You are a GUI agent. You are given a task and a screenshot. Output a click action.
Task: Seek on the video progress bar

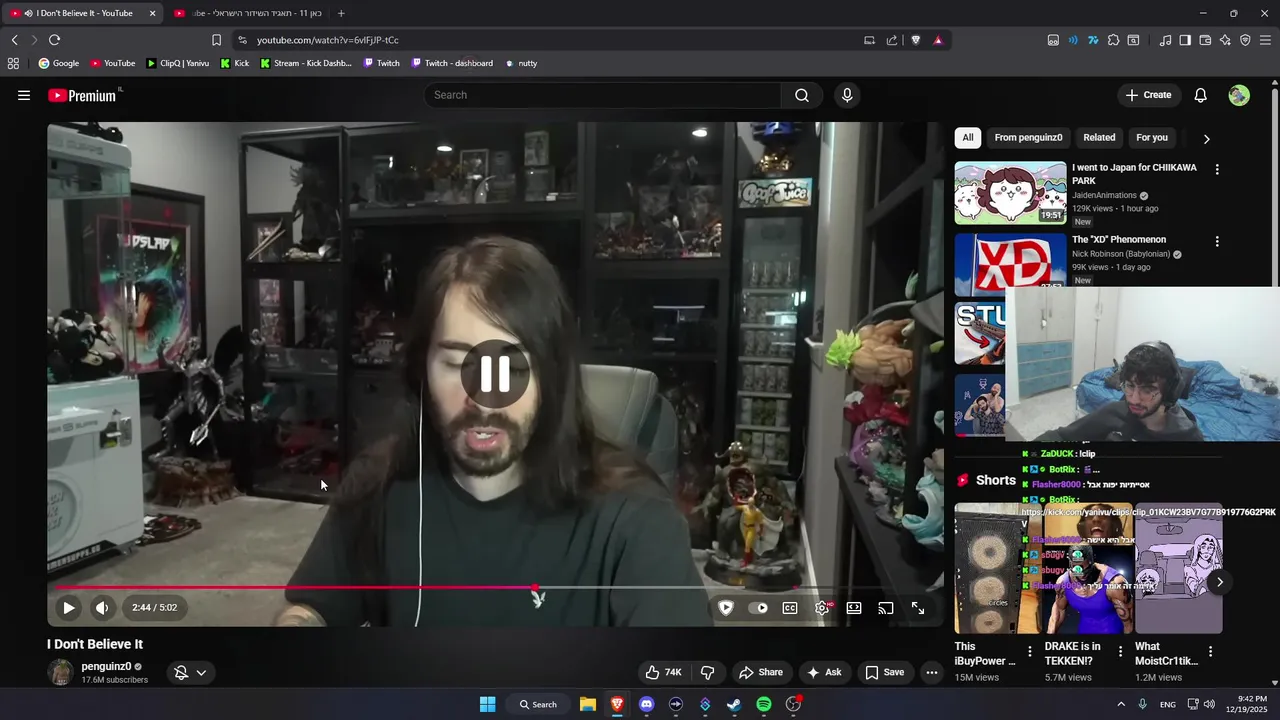(495, 588)
